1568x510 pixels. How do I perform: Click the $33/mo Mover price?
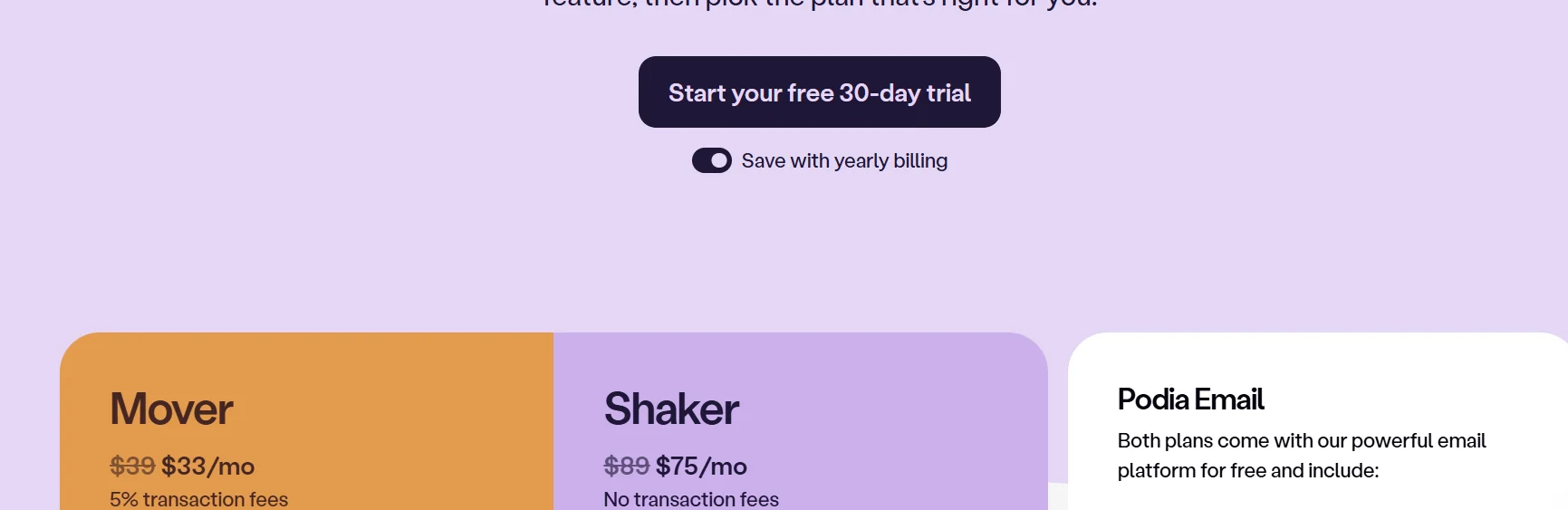point(208,467)
